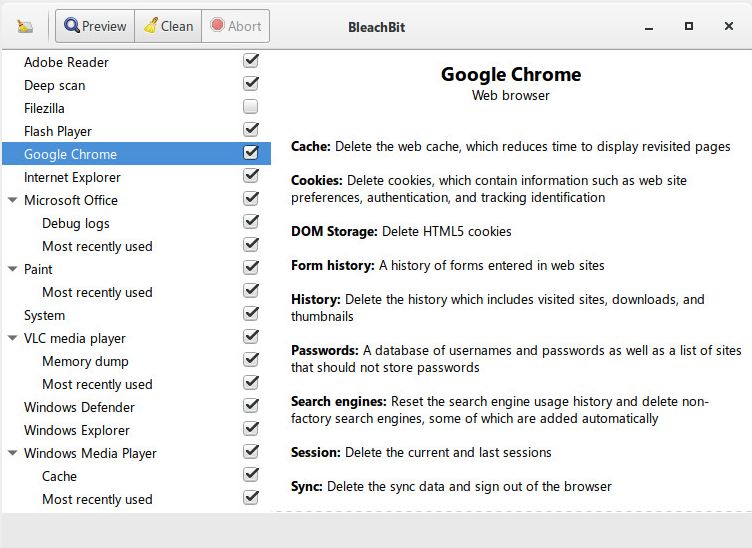Select the Deep scan row
Screen dimensions: 752x548
[136, 85]
